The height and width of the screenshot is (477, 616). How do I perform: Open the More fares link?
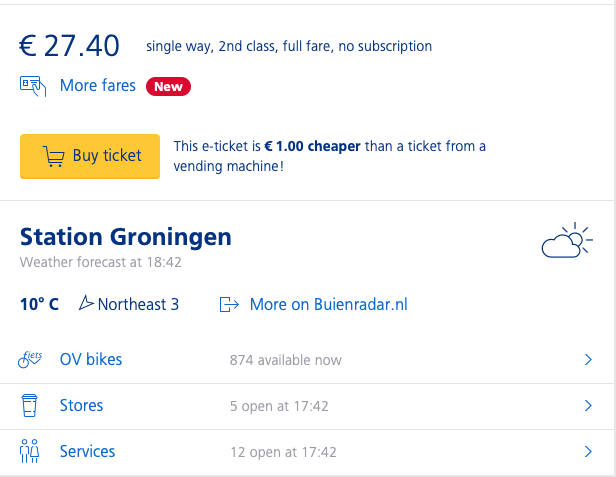click(x=97, y=86)
